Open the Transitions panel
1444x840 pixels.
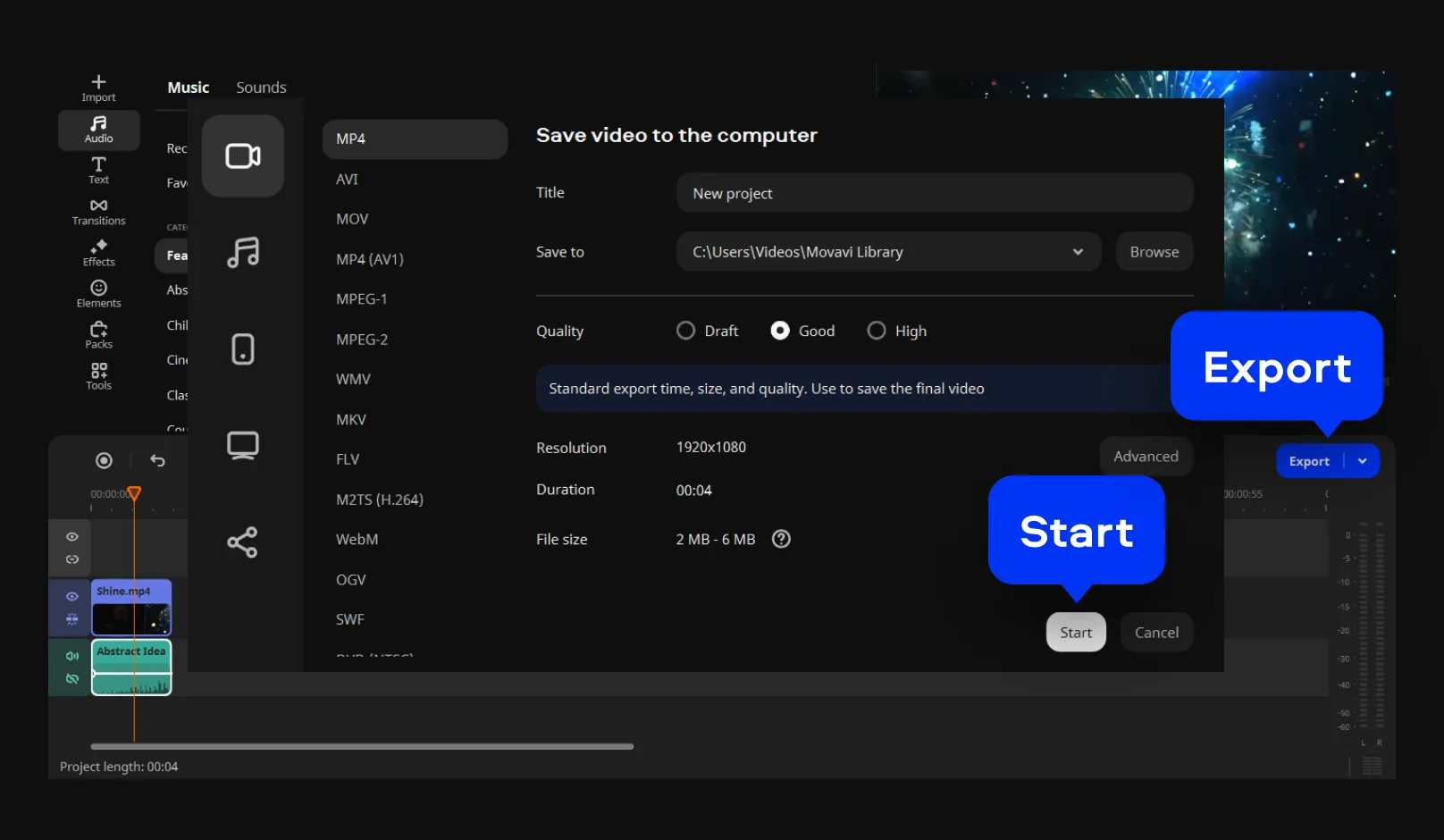pos(98,211)
